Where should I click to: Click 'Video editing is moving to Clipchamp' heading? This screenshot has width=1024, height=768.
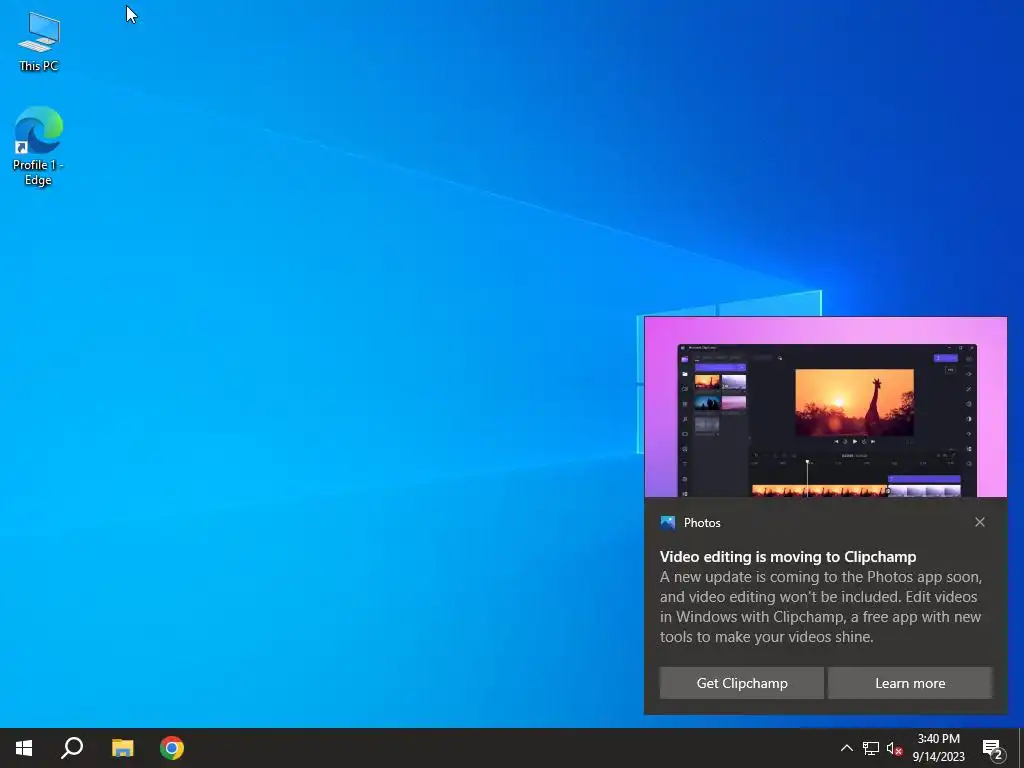(x=788, y=557)
